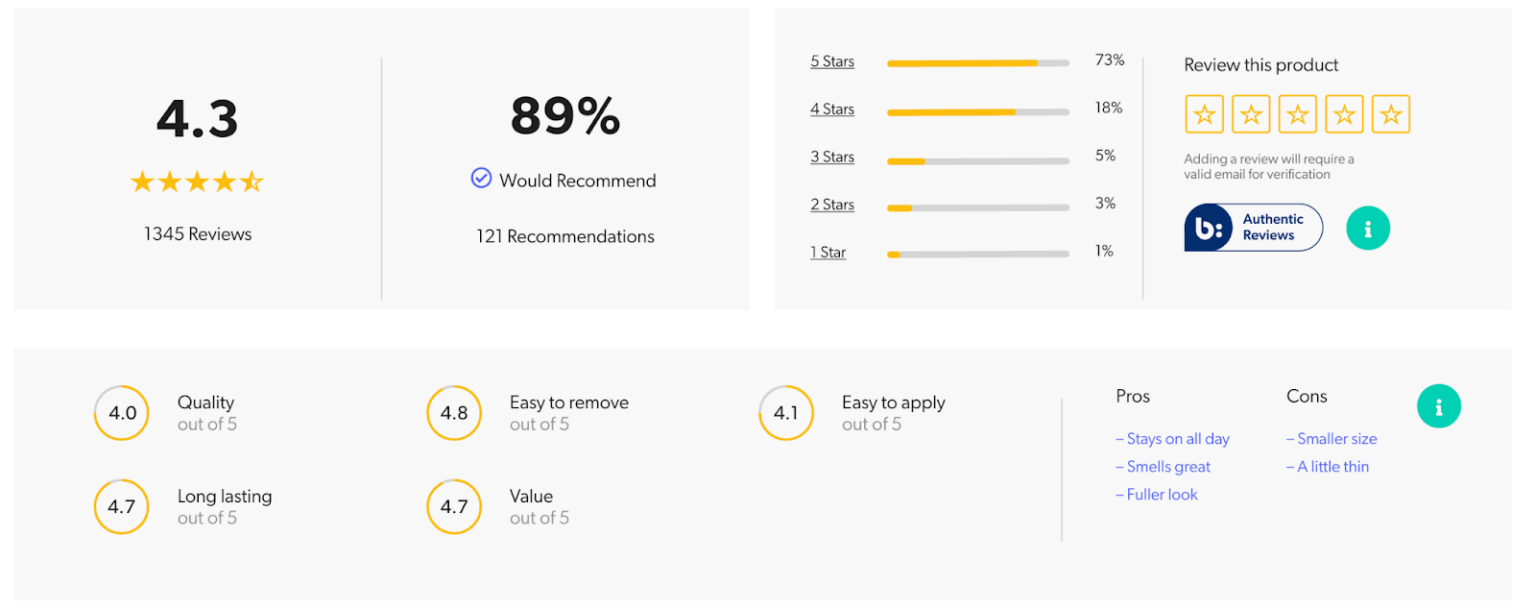This screenshot has width=1536, height=609.
Task: Select the first star to review this product
Action: pyautogui.click(x=1204, y=114)
